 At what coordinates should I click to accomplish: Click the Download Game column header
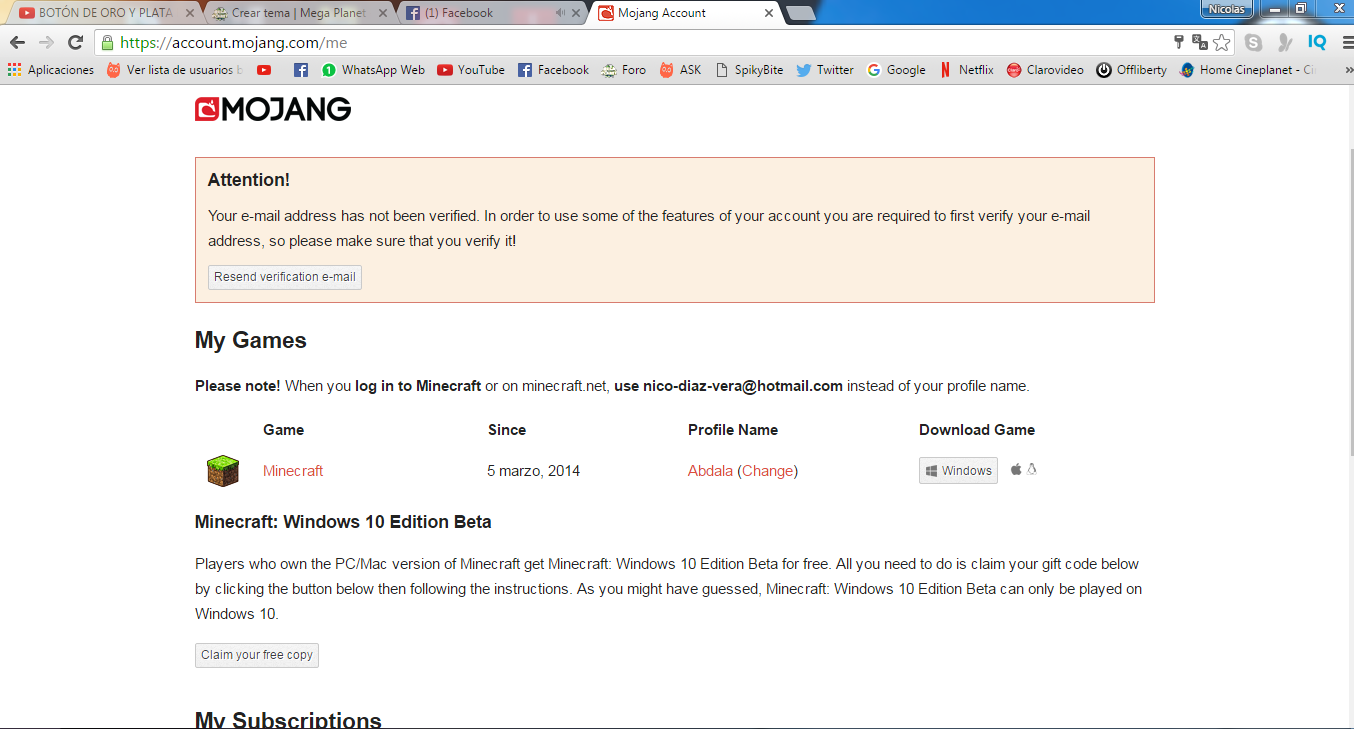(977, 430)
